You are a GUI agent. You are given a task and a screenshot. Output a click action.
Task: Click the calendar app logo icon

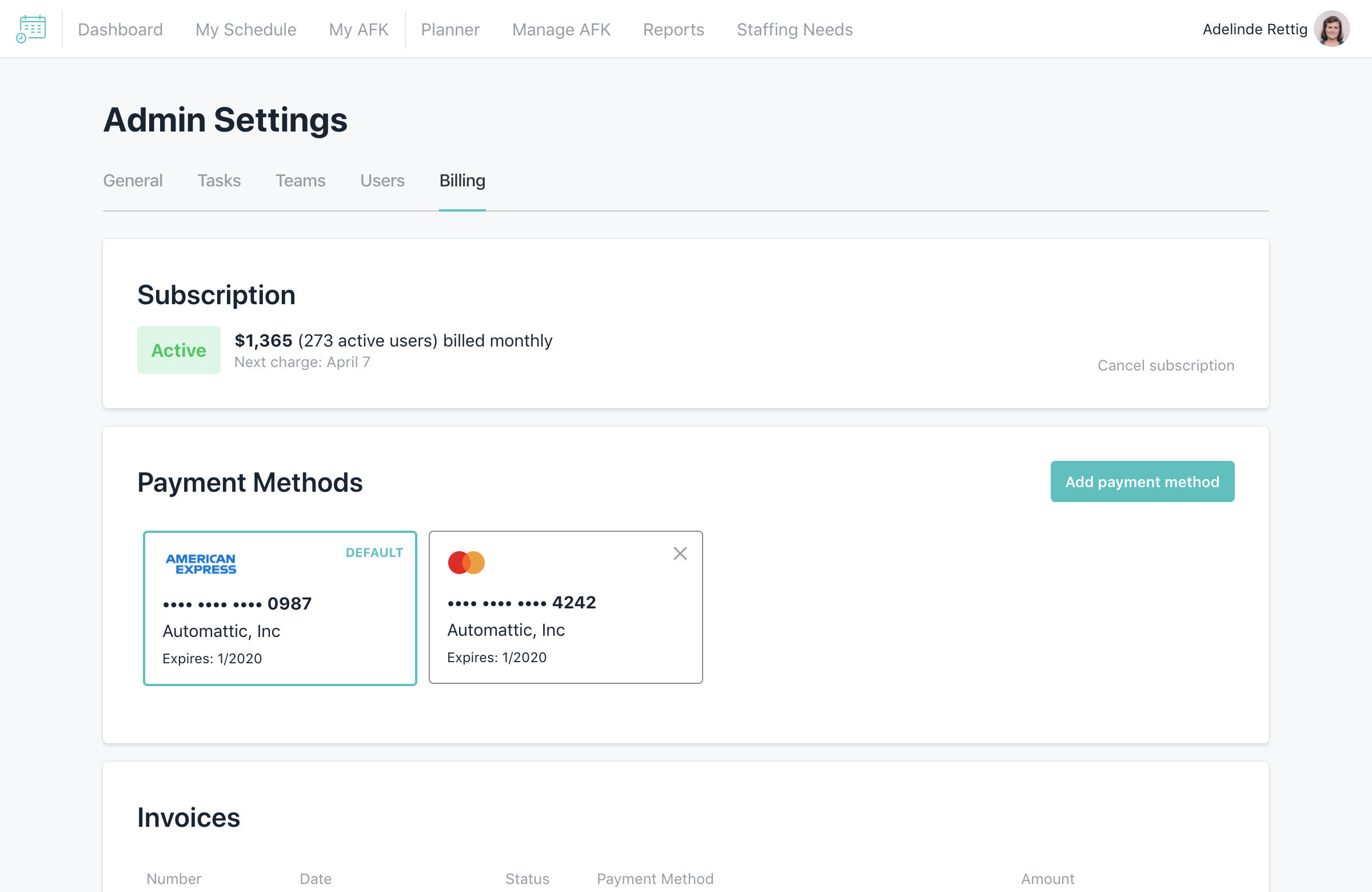[x=30, y=29]
